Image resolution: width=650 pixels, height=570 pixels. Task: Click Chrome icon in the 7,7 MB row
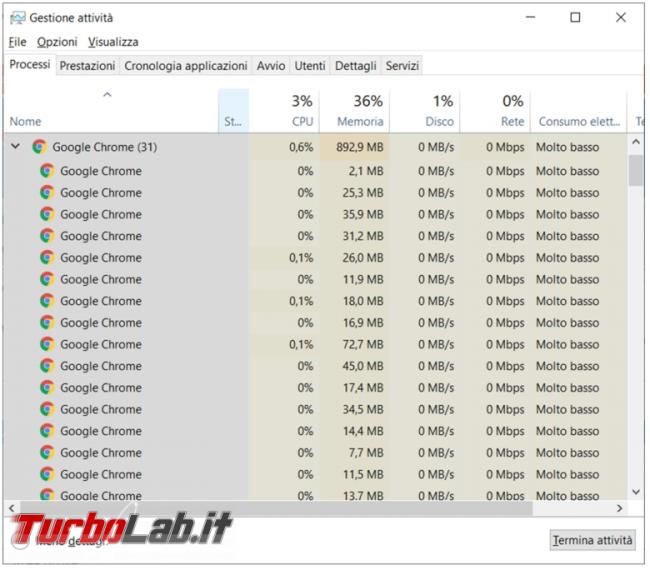click(47, 452)
